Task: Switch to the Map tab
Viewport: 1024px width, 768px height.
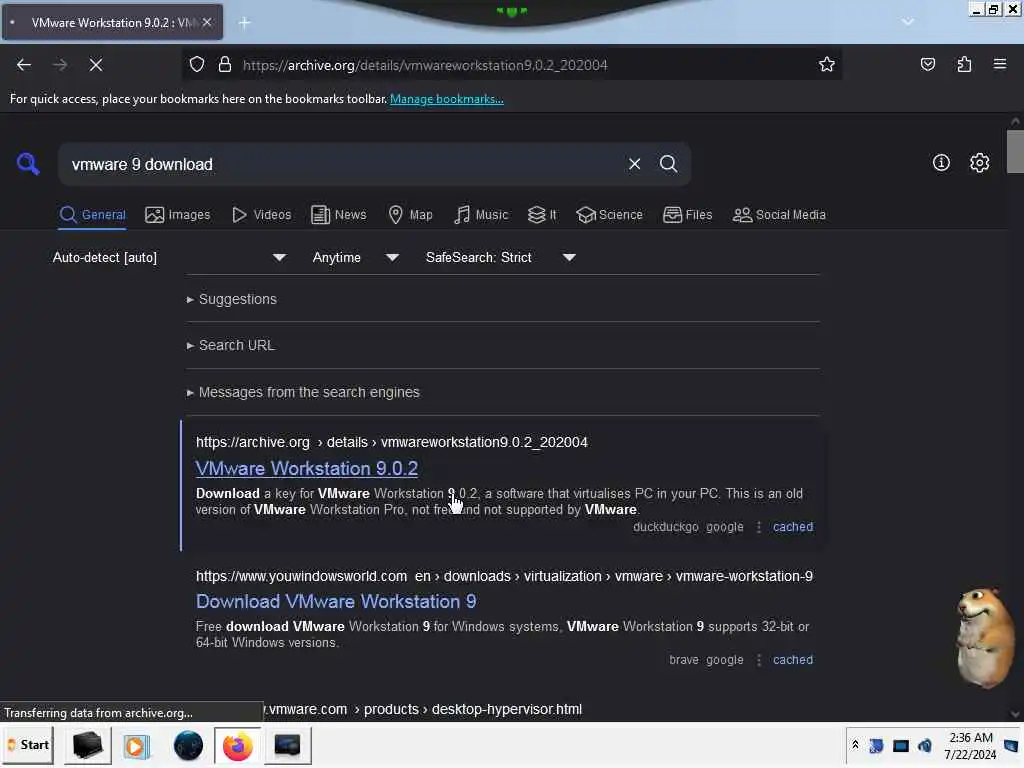Action: (x=410, y=215)
